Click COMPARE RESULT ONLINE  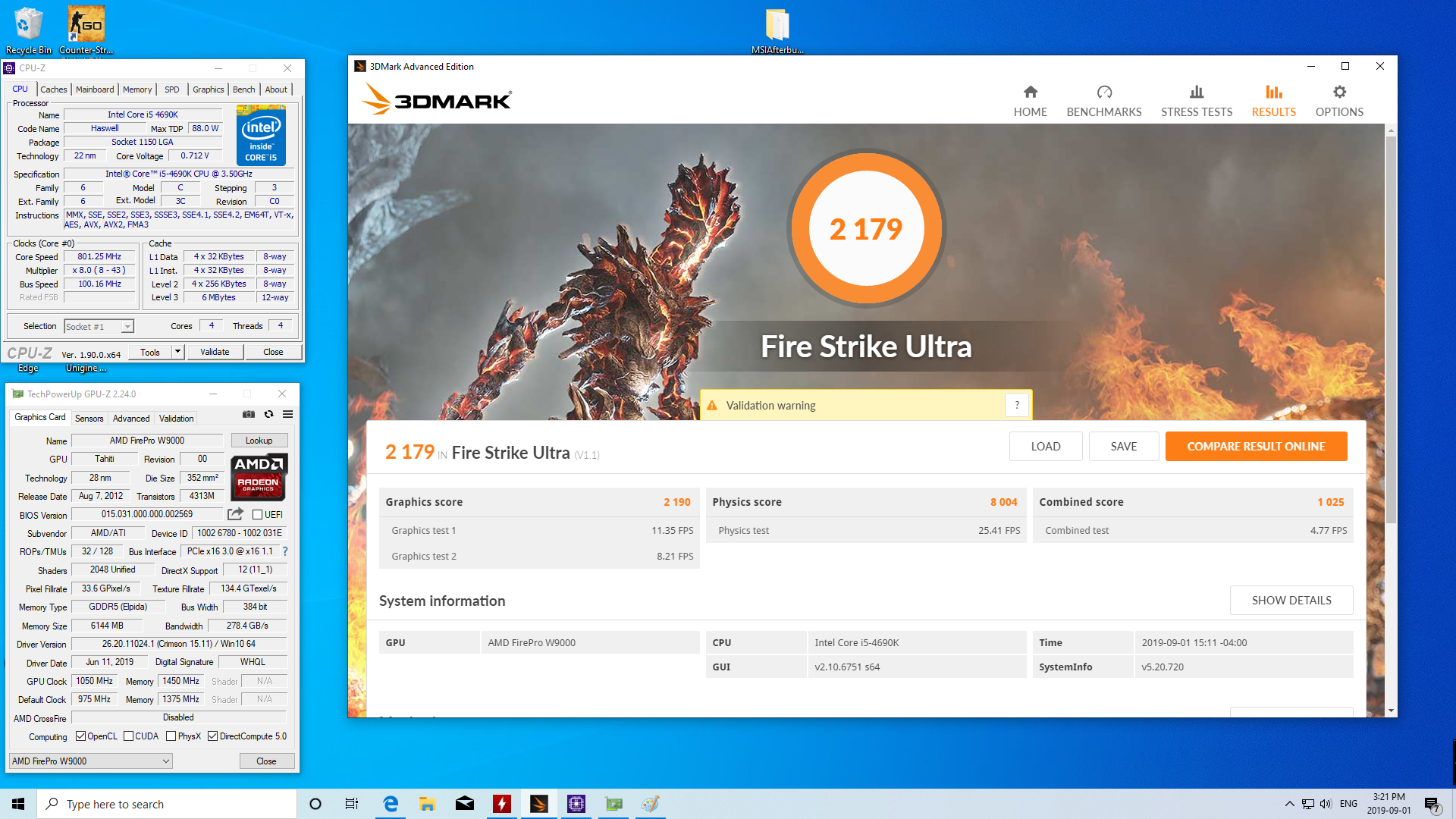(1256, 446)
